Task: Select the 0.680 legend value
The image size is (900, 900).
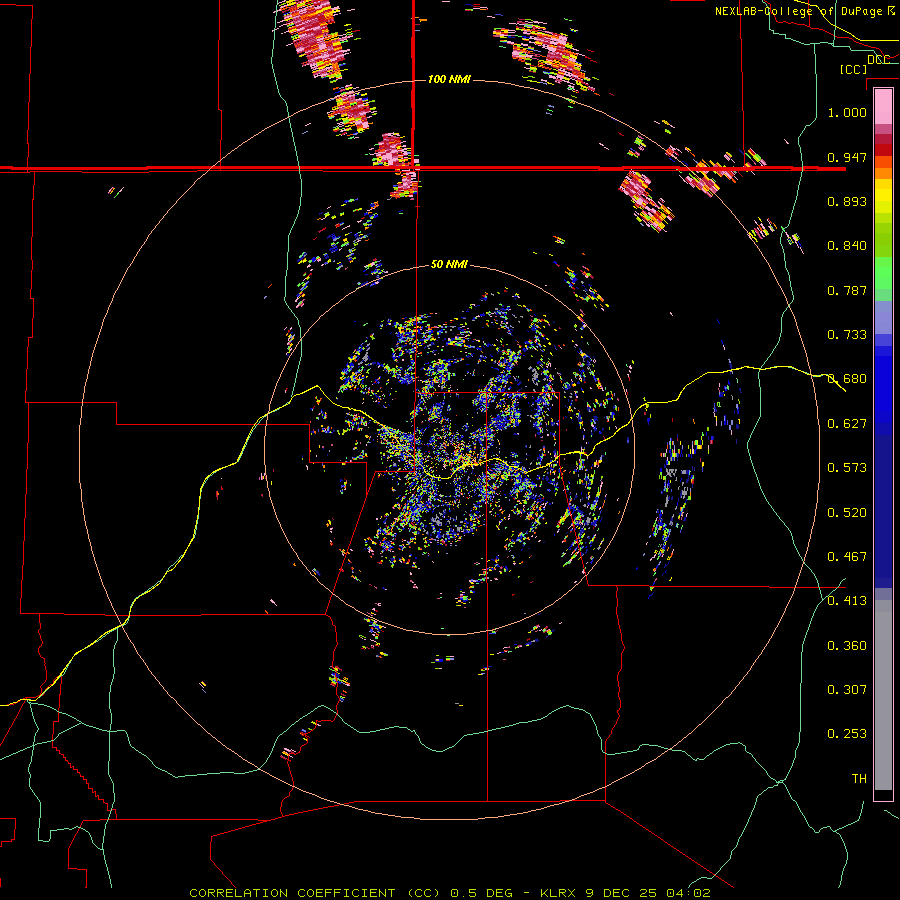Action: click(x=847, y=379)
